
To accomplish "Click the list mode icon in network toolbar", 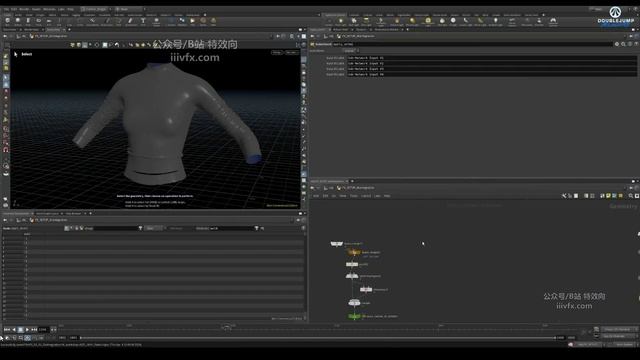I will (576, 196).
